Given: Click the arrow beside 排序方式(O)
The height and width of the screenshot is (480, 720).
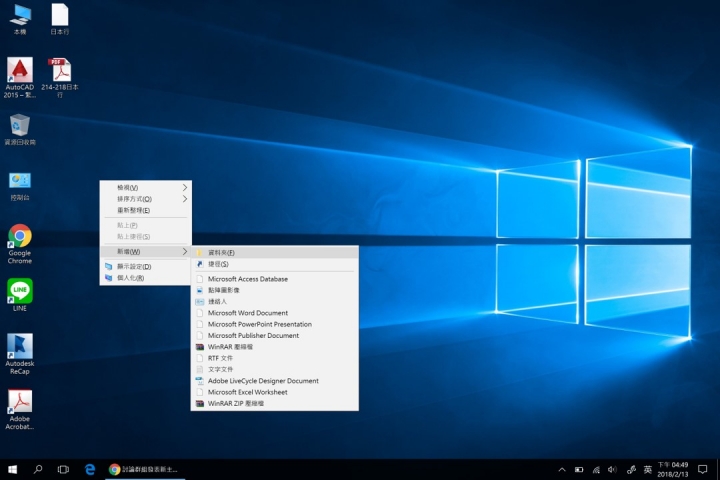Looking at the screenshot, I should point(185,199).
